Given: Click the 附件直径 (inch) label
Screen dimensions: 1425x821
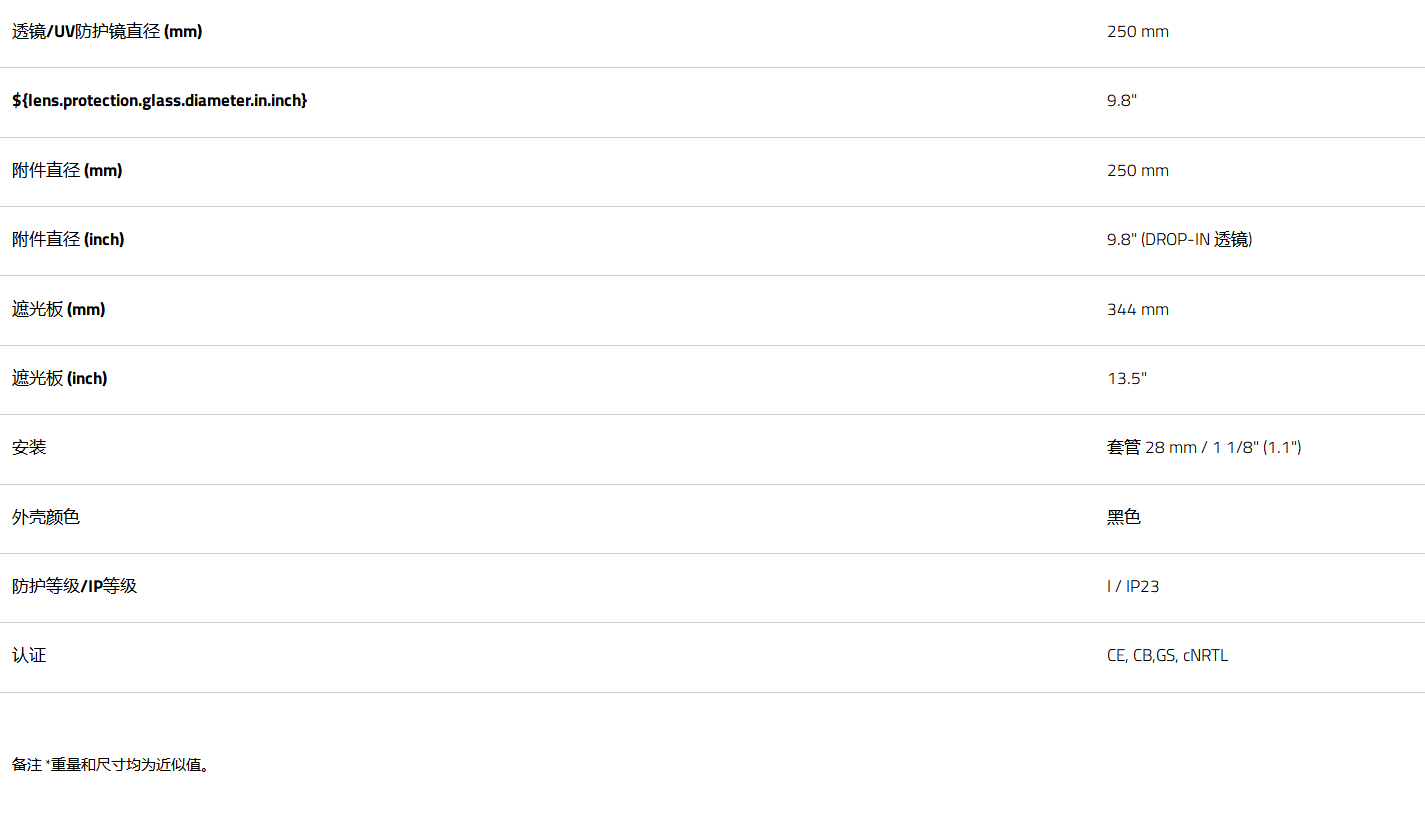Looking at the screenshot, I should (68, 239).
